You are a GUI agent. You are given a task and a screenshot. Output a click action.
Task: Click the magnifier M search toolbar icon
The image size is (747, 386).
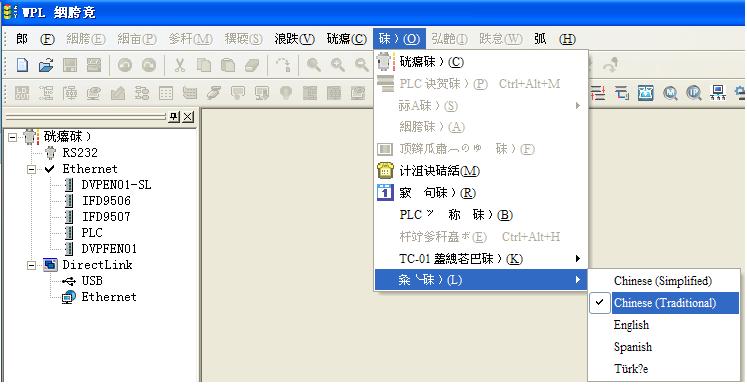[x=670, y=92]
